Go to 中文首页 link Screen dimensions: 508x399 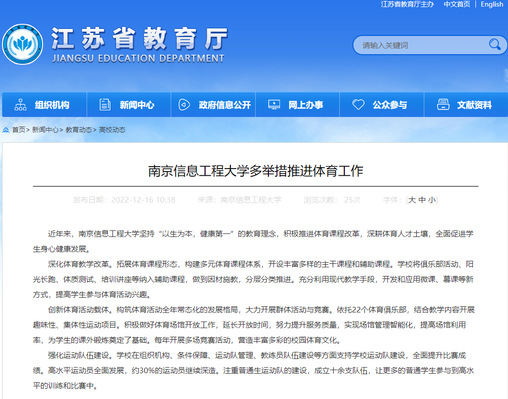tap(457, 4)
